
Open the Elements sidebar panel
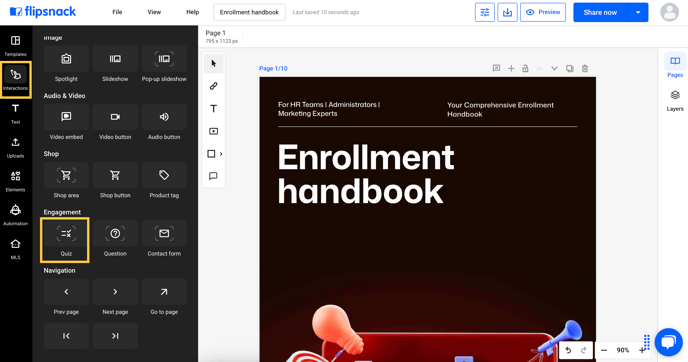pyautogui.click(x=15, y=181)
